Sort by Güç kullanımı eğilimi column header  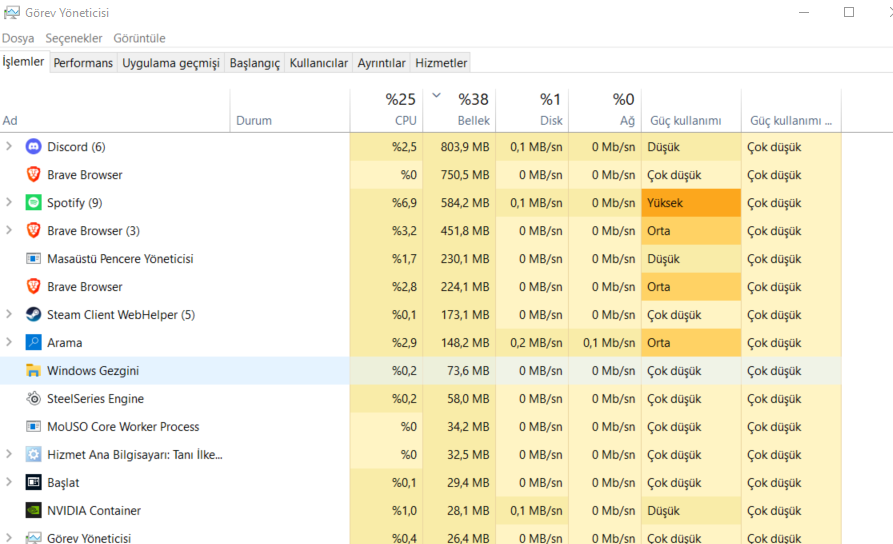click(791, 111)
